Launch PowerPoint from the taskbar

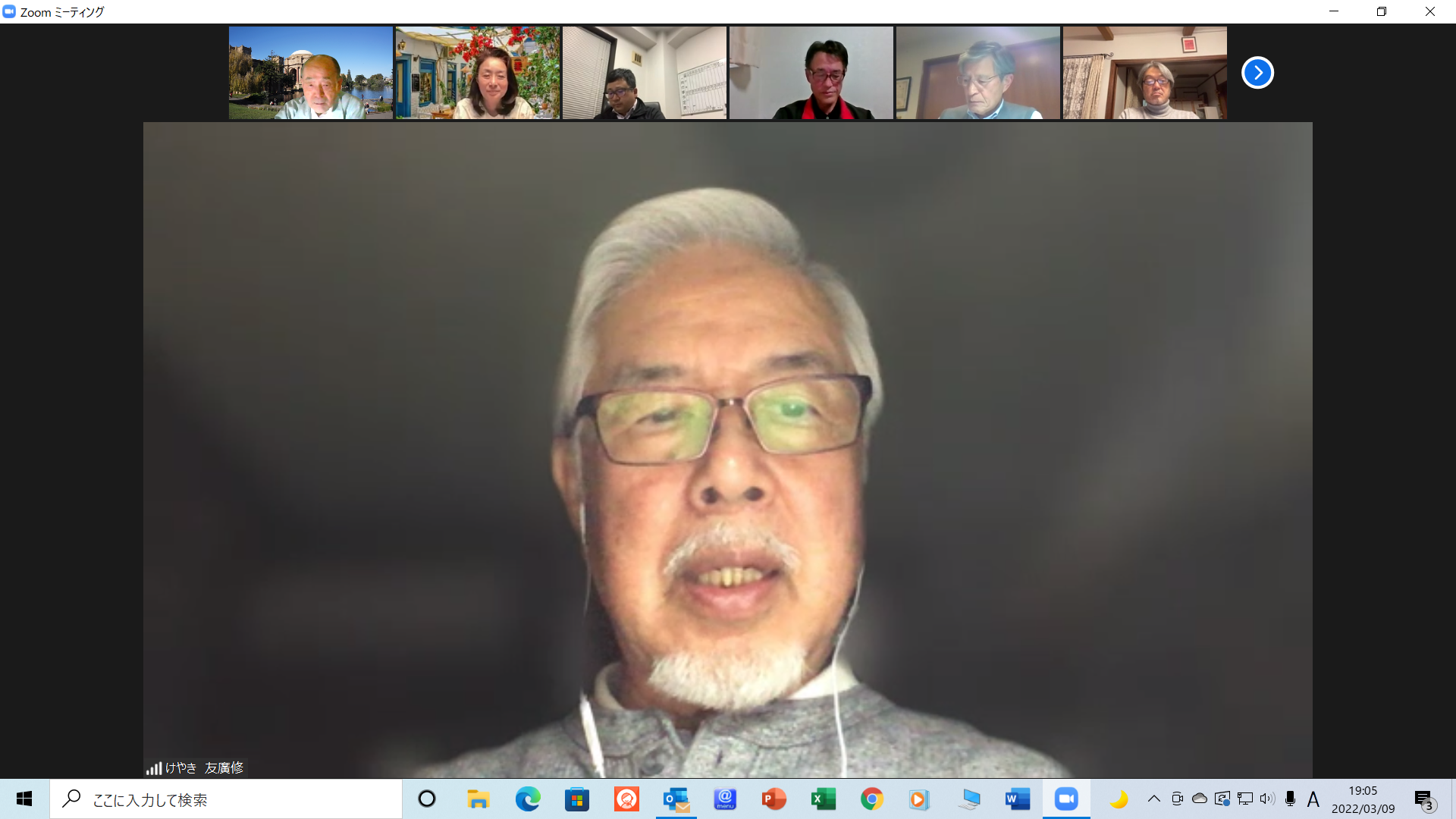click(x=774, y=799)
